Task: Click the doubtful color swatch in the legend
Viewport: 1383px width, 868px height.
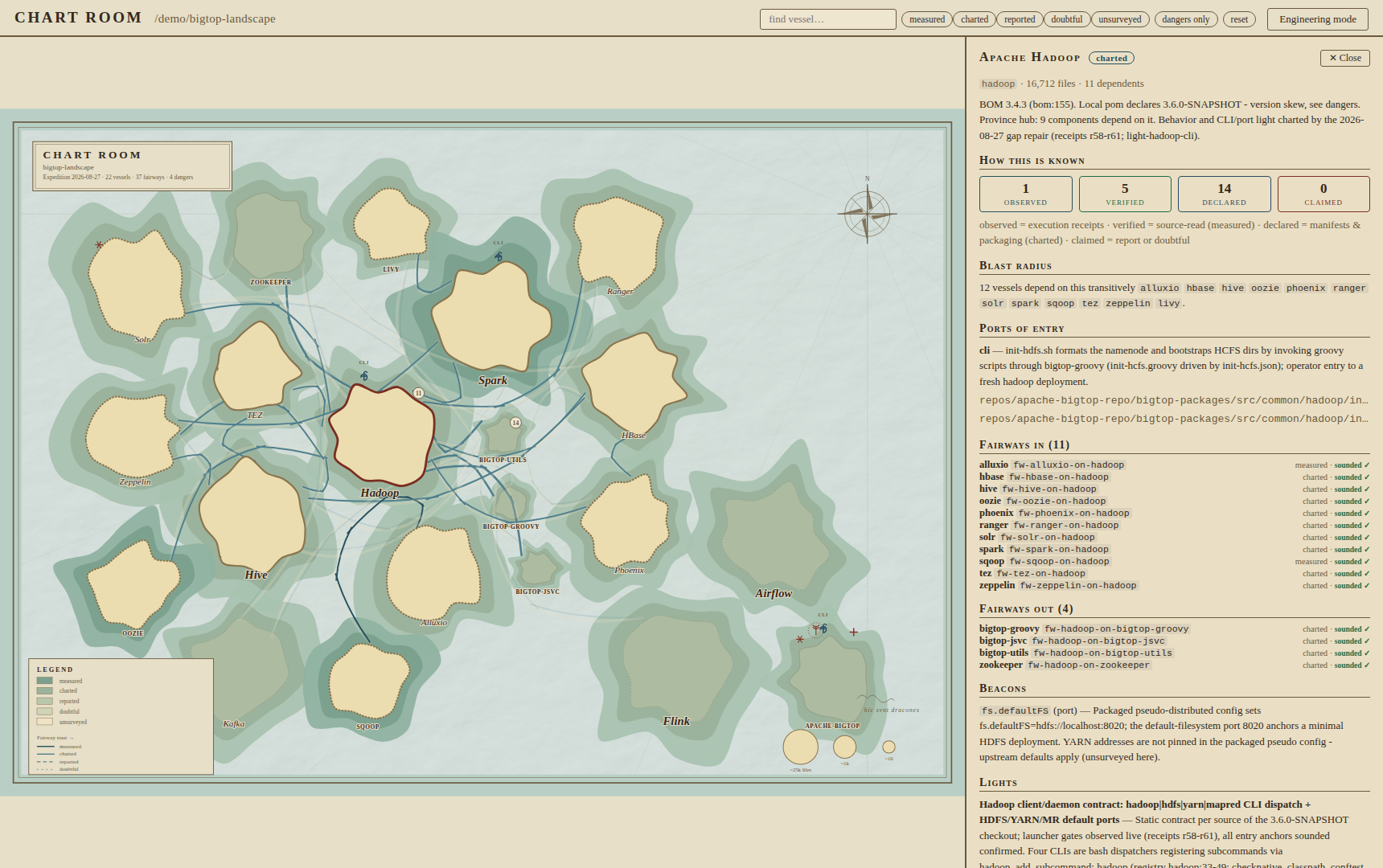Action: pos(44,711)
